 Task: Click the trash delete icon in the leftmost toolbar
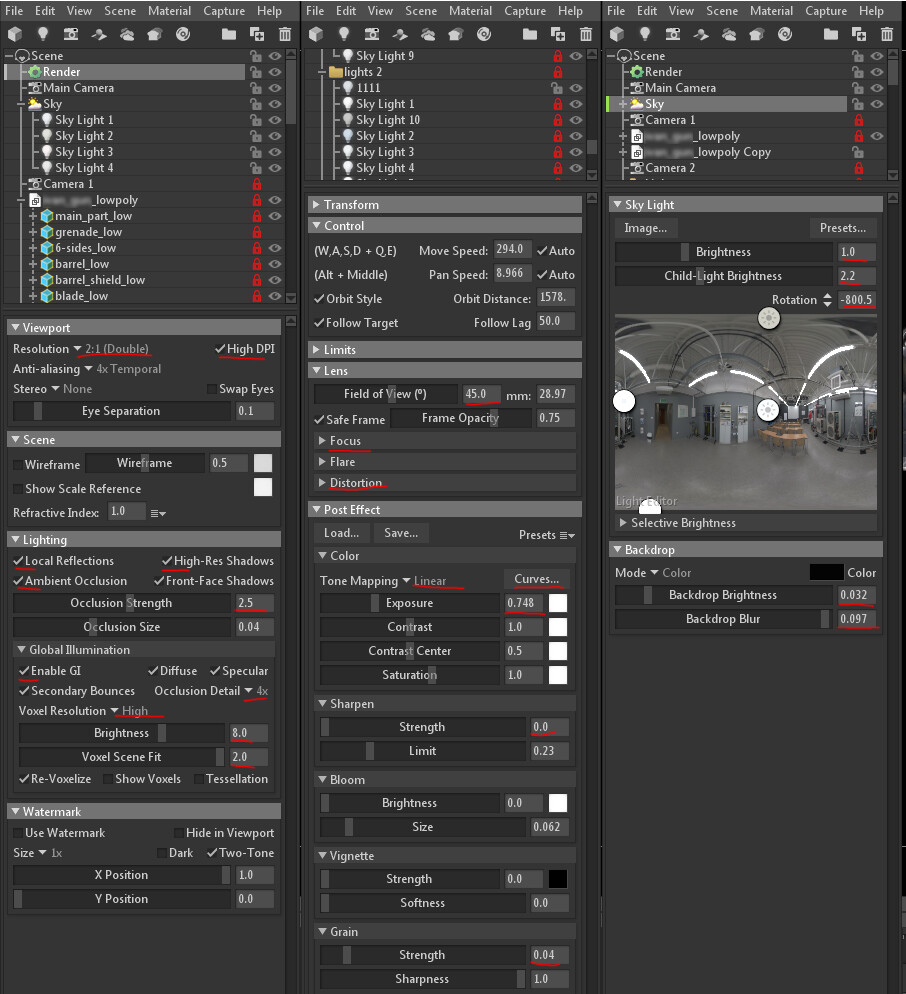pyautogui.click(x=285, y=34)
